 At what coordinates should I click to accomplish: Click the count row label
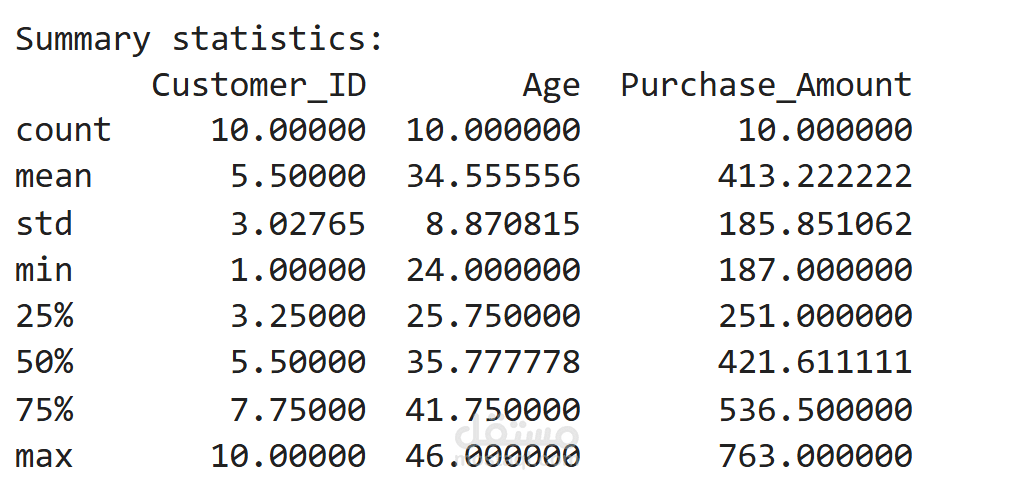[x=63, y=130]
